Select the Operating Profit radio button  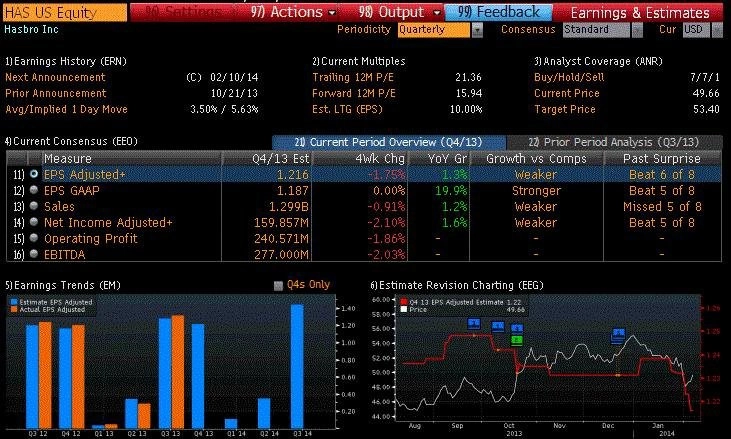(34, 238)
